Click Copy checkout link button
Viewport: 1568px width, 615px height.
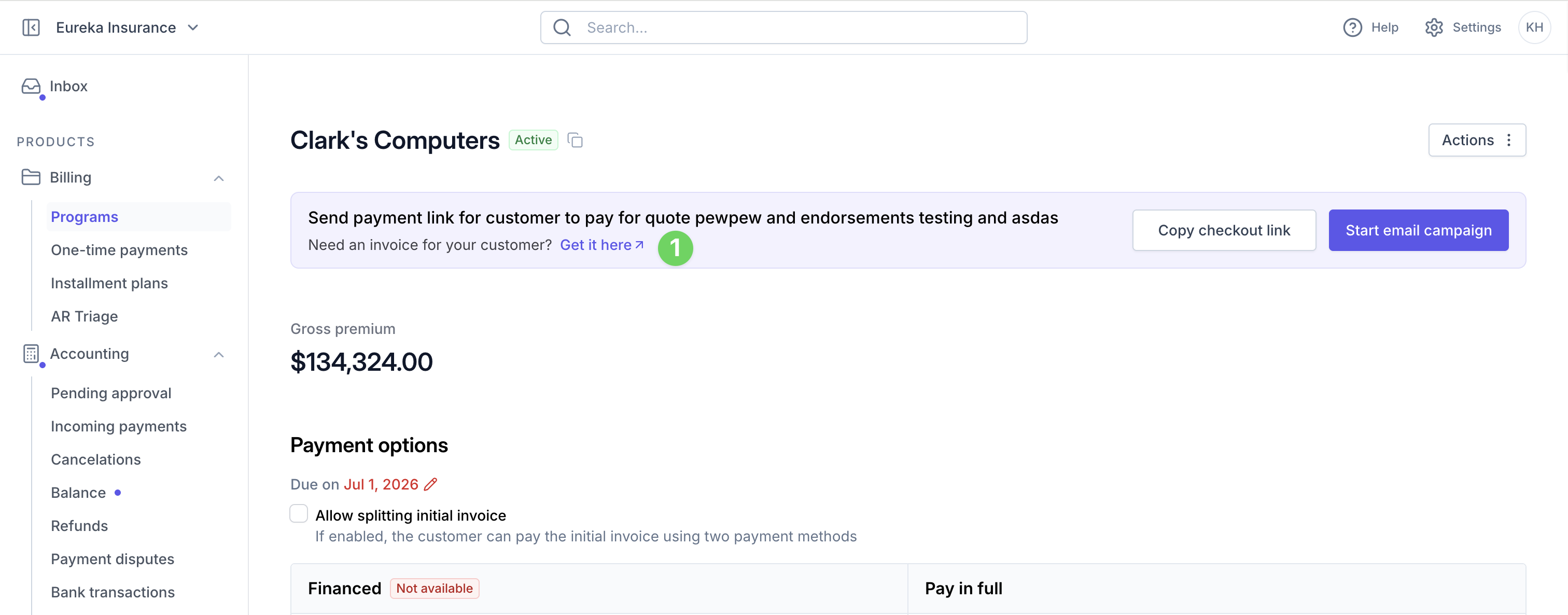coord(1224,231)
